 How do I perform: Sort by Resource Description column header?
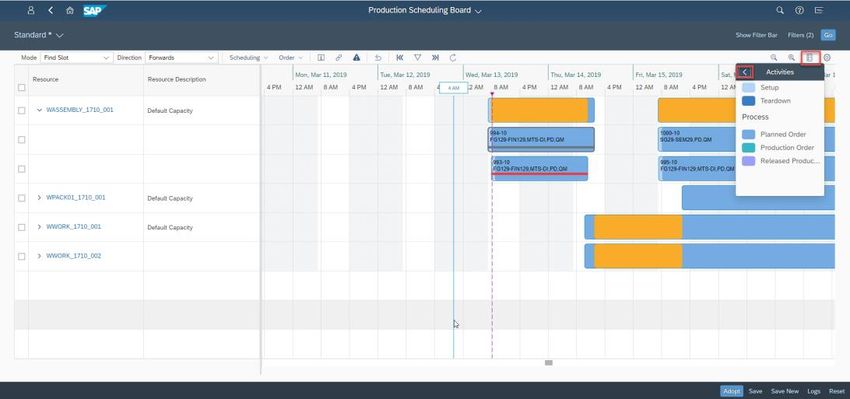pyautogui.click(x=177, y=80)
